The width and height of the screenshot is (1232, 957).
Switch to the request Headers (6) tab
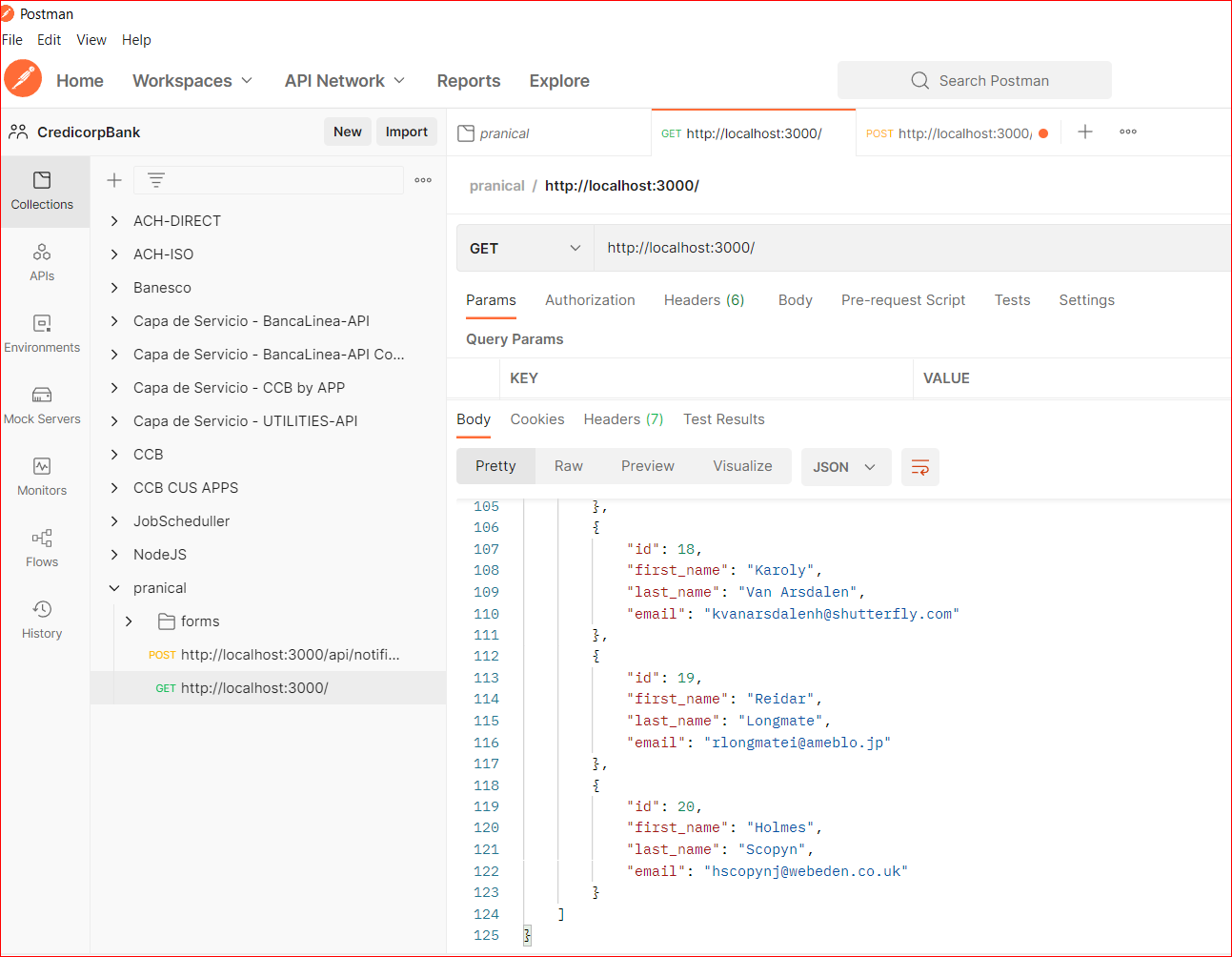(704, 300)
